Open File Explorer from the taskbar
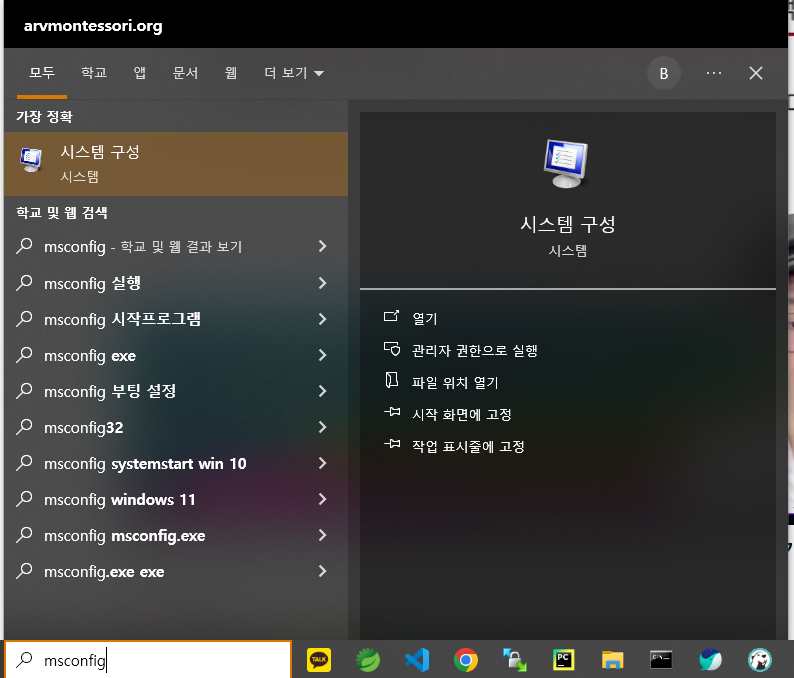The height and width of the screenshot is (678, 794). [x=612, y=660]
